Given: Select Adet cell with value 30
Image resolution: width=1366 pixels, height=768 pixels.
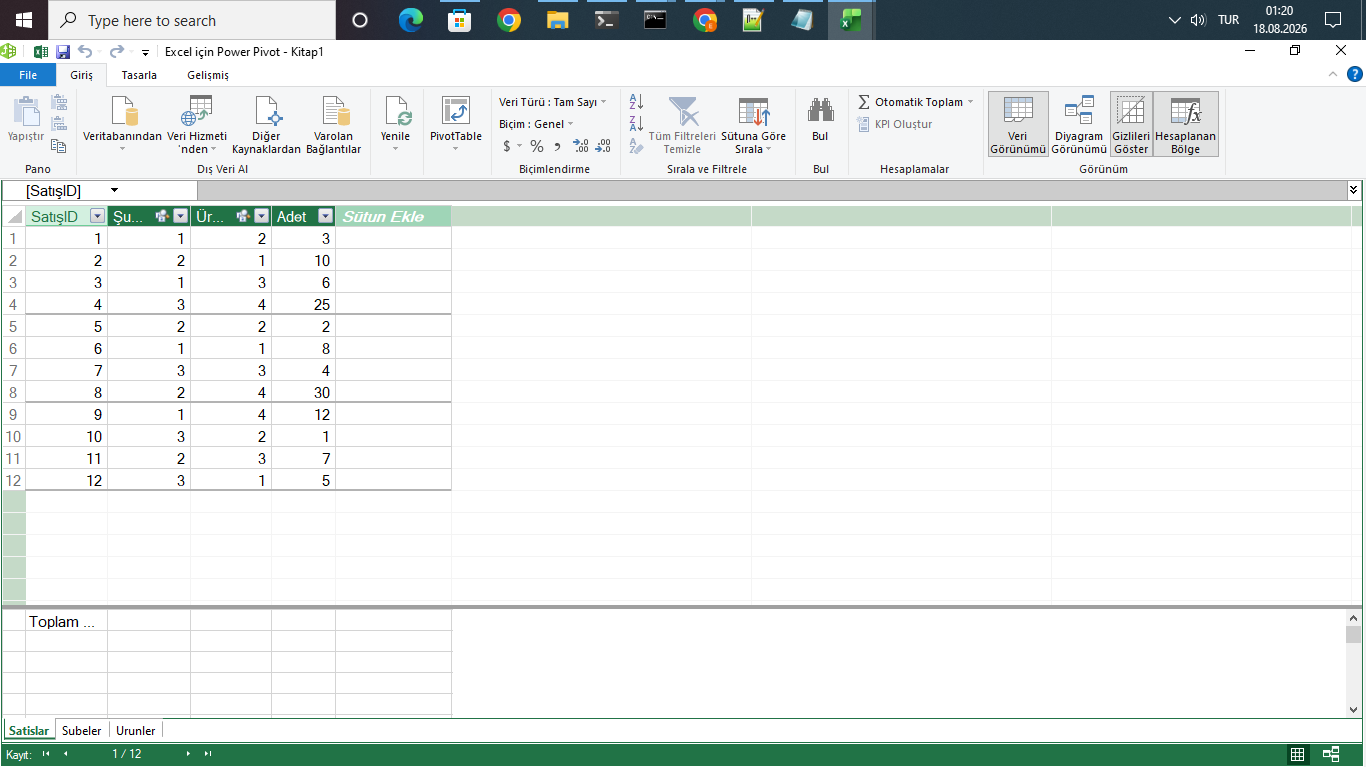Looking at the screenshot, I should [x=303, y=392].
